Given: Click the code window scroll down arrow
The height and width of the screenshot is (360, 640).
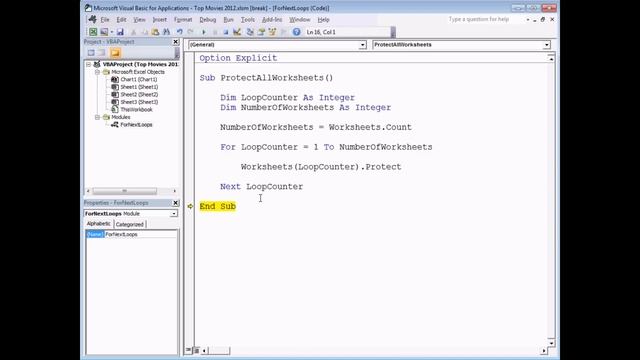Looking at the screenshot, I should (x=551, y=343).
